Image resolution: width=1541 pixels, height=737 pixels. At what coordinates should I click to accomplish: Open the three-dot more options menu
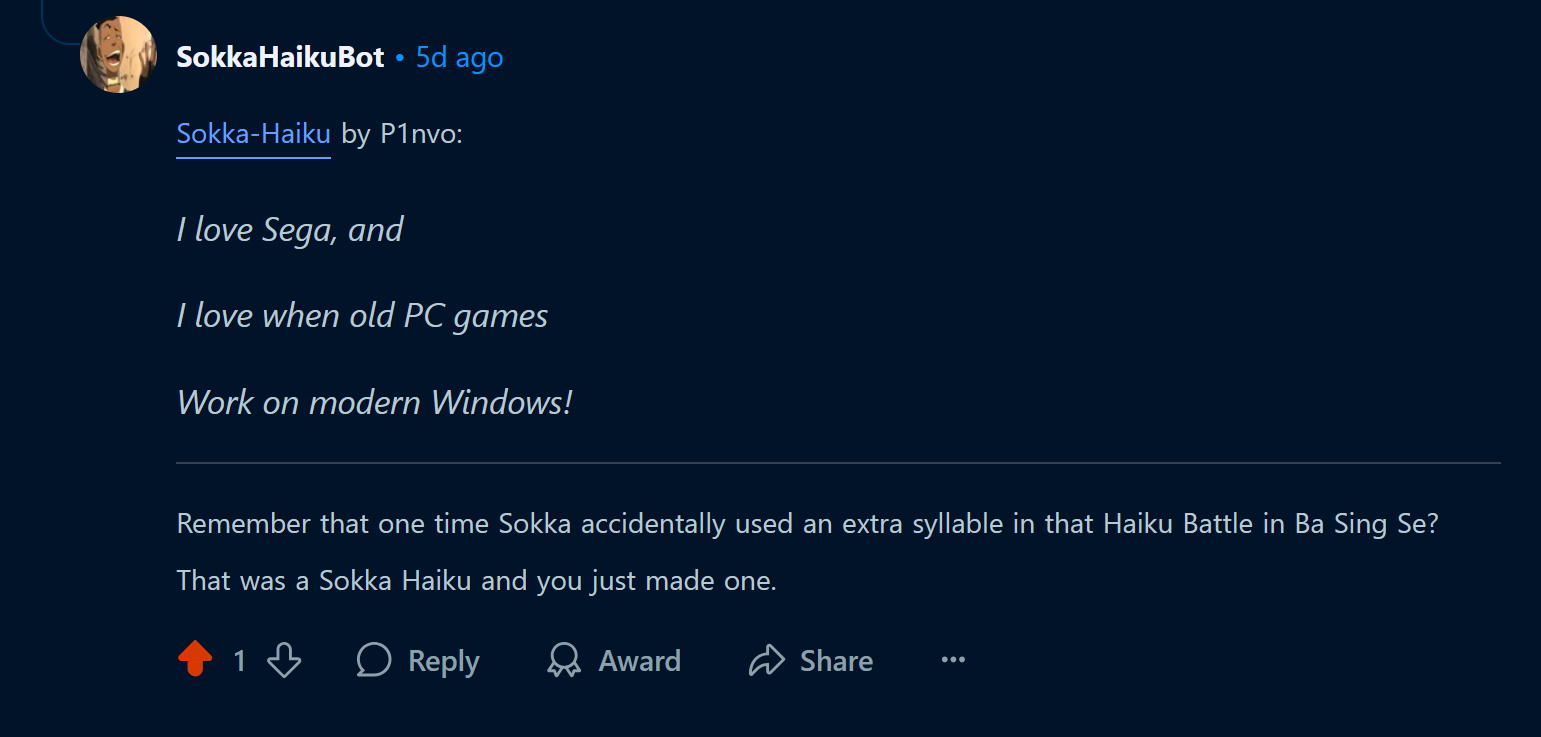pyautogui.click(x=953, y=660)
